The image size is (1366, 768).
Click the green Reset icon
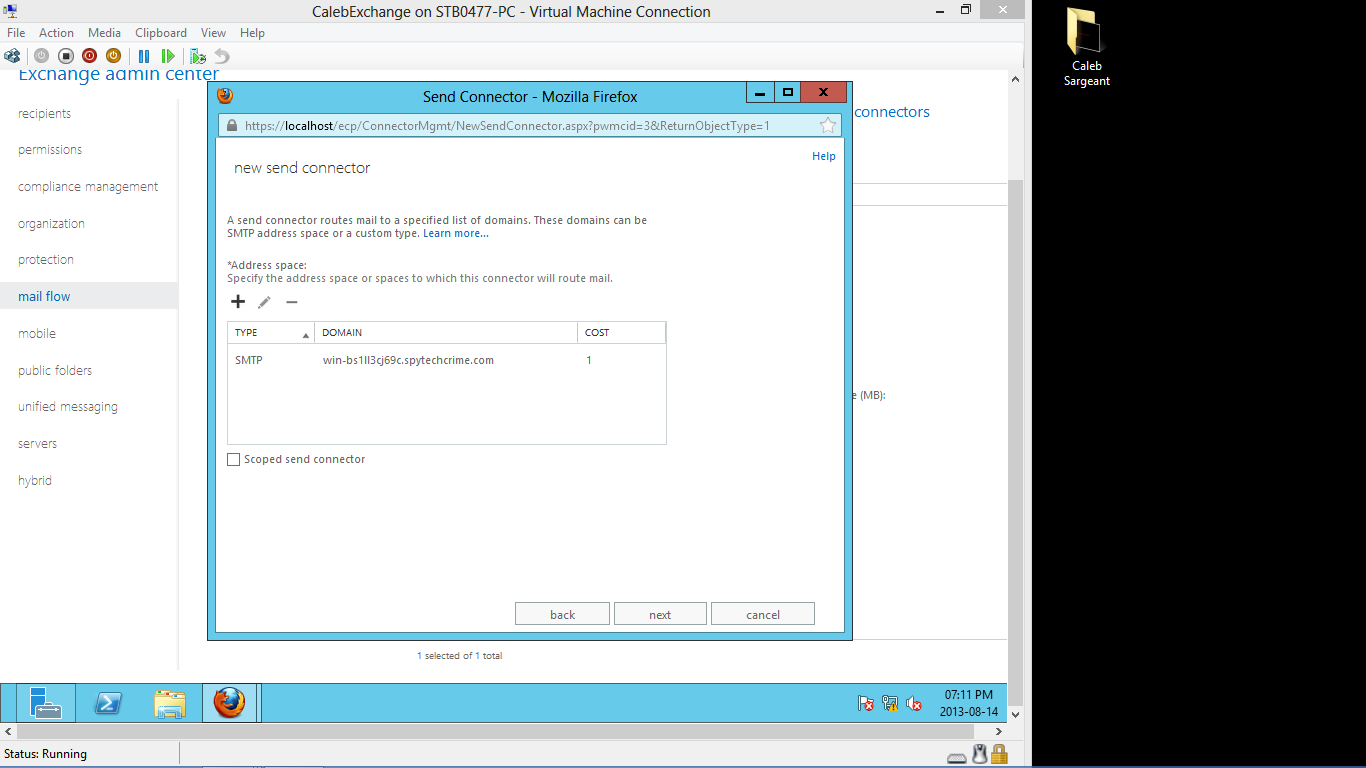point(168,56)
